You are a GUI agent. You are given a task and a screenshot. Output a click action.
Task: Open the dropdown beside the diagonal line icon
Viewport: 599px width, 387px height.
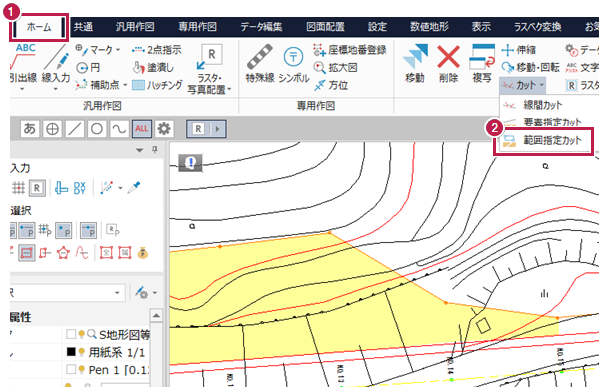click(120, 188)
